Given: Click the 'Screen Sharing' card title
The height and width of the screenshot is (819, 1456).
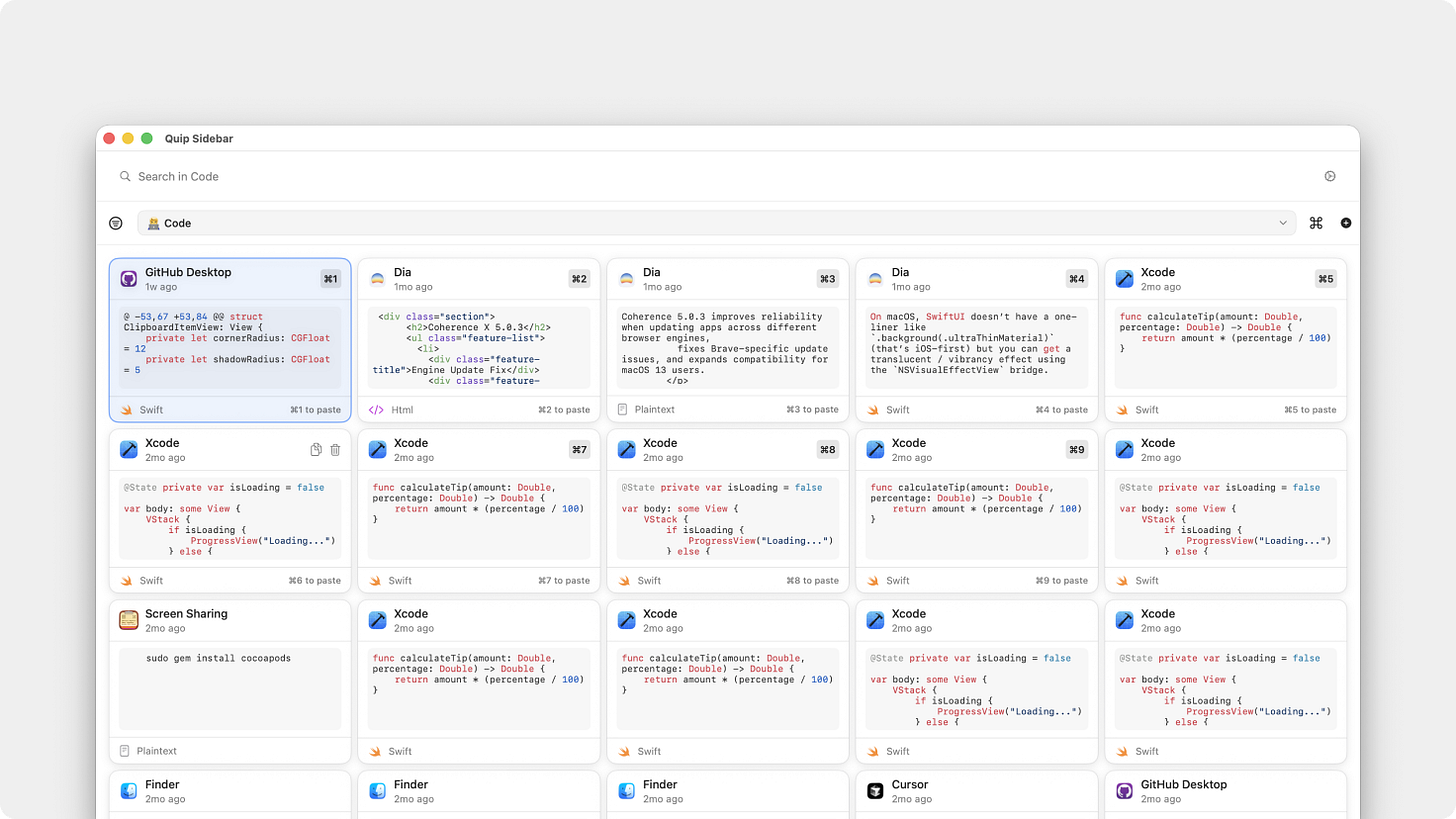Looking at the screenshot, I should click(186, 614).
